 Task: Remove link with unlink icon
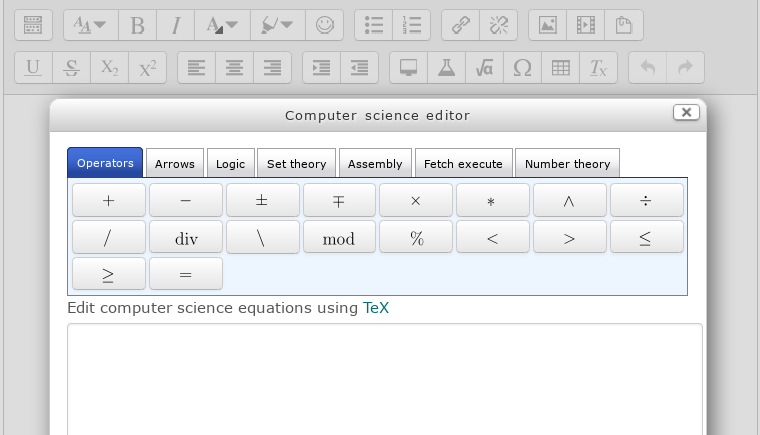tap(498, 25)
